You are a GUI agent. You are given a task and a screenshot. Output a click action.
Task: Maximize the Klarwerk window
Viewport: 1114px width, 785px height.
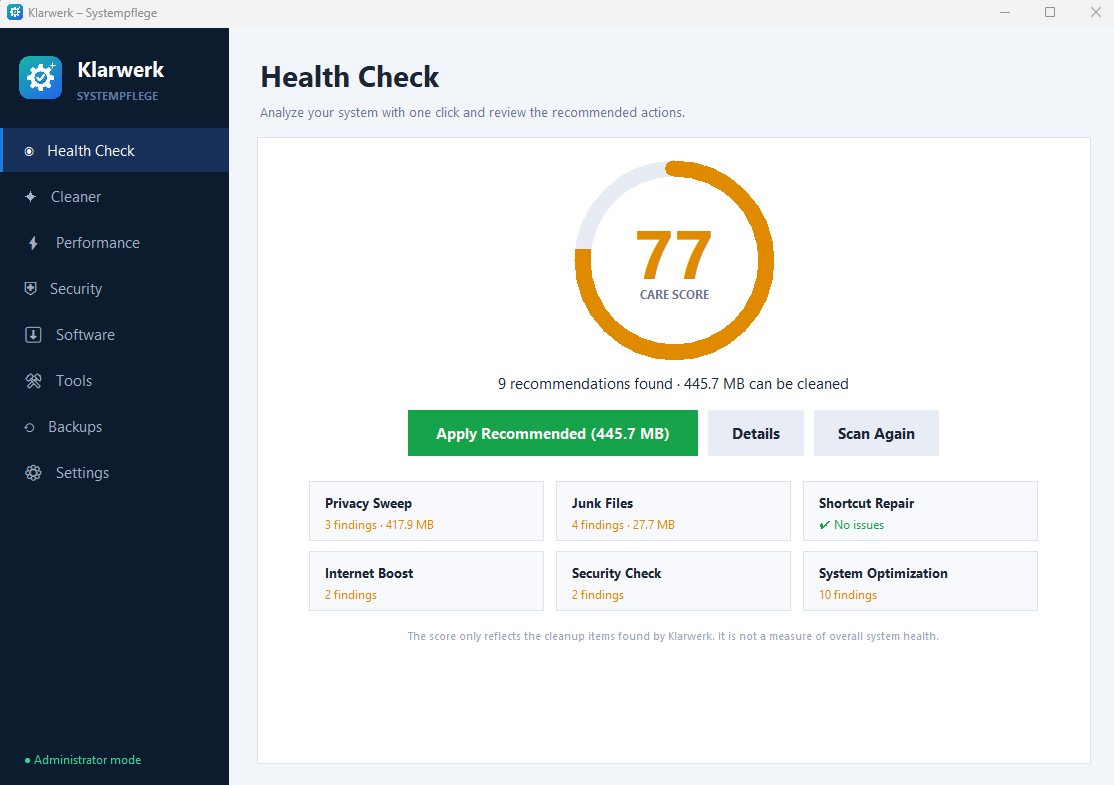[1050, 12]
